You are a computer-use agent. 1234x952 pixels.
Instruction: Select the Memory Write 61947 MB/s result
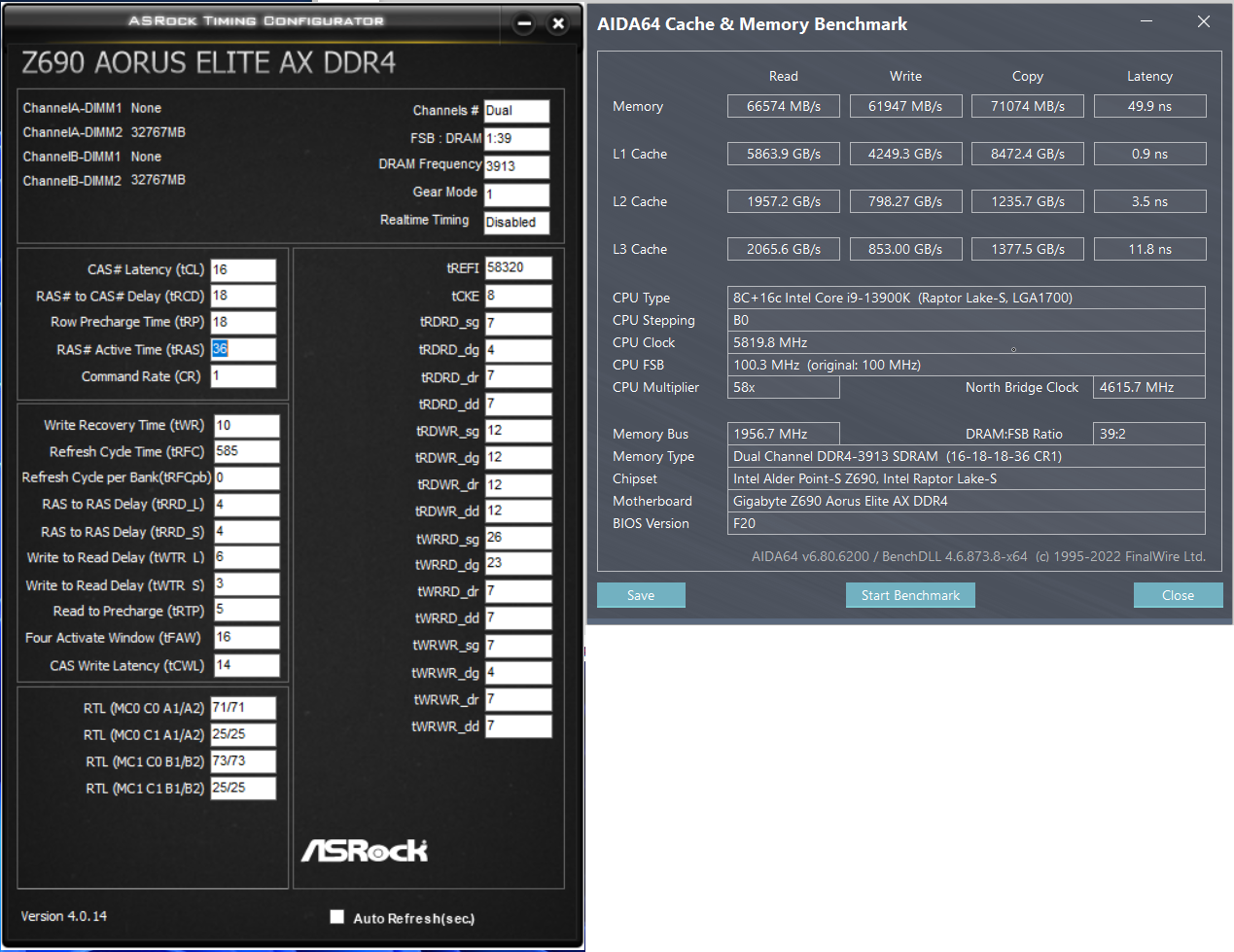click(x=905, y=106)
